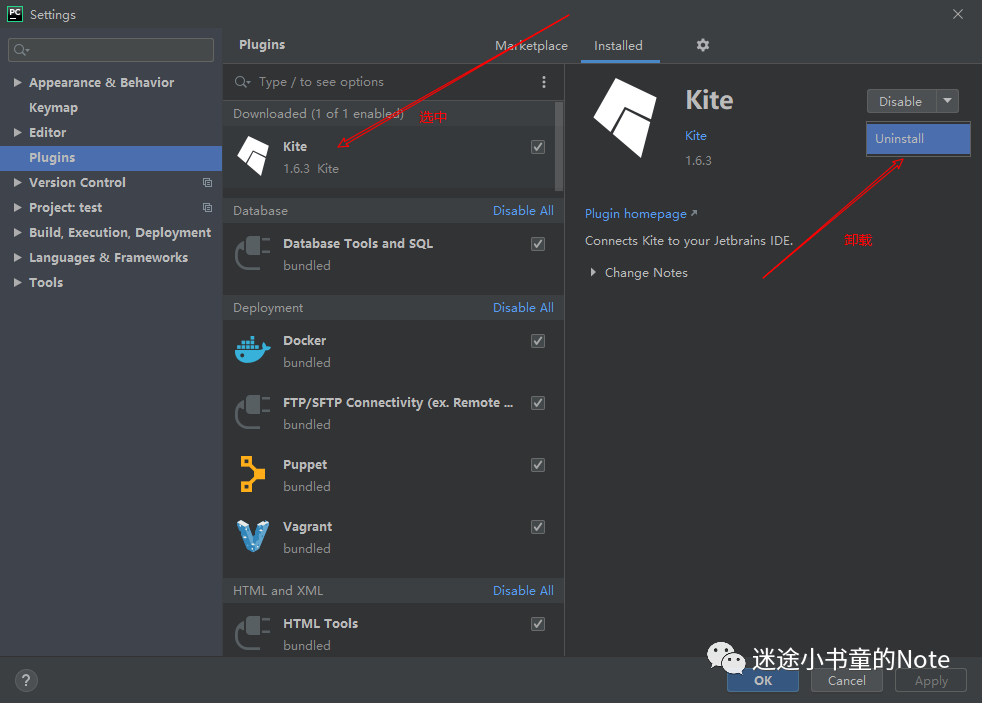Click the Apply button
982x703 pixels.
(931, 680)
